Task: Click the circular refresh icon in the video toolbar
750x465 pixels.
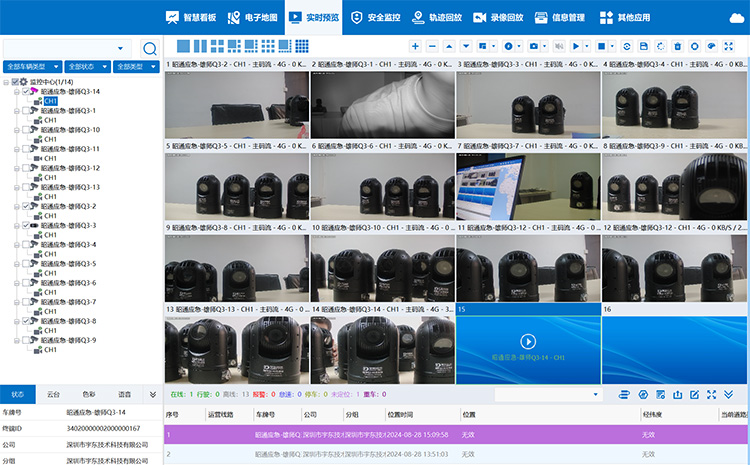Action: (627, 47)
